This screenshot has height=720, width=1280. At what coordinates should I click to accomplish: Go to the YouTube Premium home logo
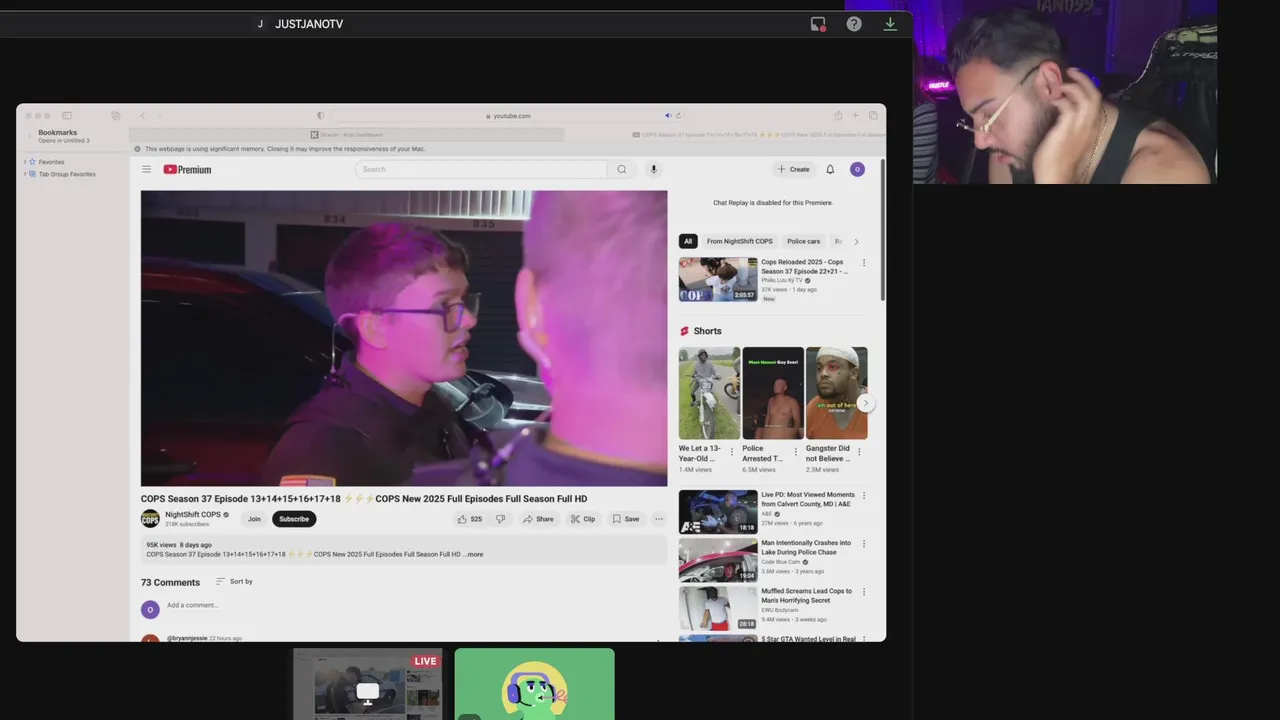pos(187,169)
